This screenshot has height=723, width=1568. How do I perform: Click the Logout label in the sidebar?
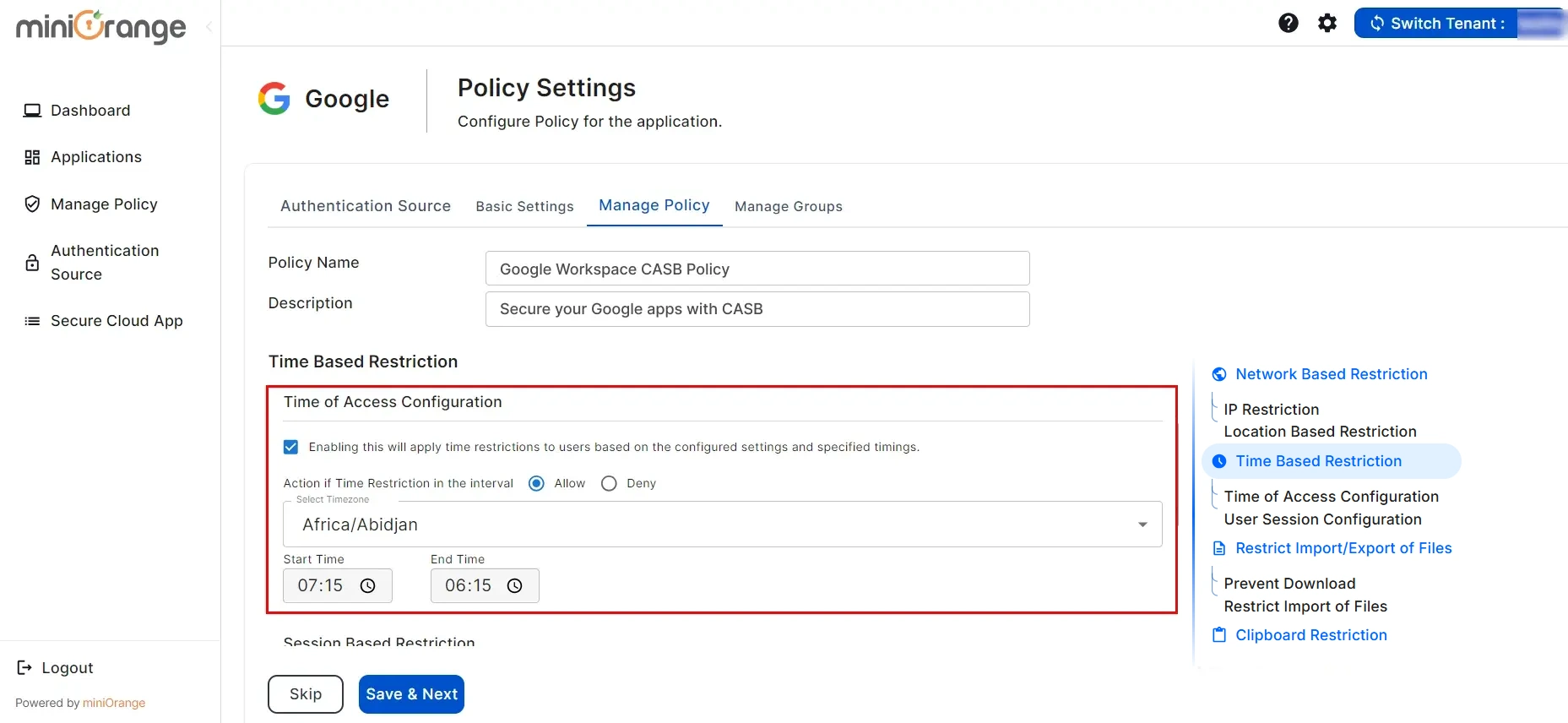pyautogui.click(x=68, y=668)
